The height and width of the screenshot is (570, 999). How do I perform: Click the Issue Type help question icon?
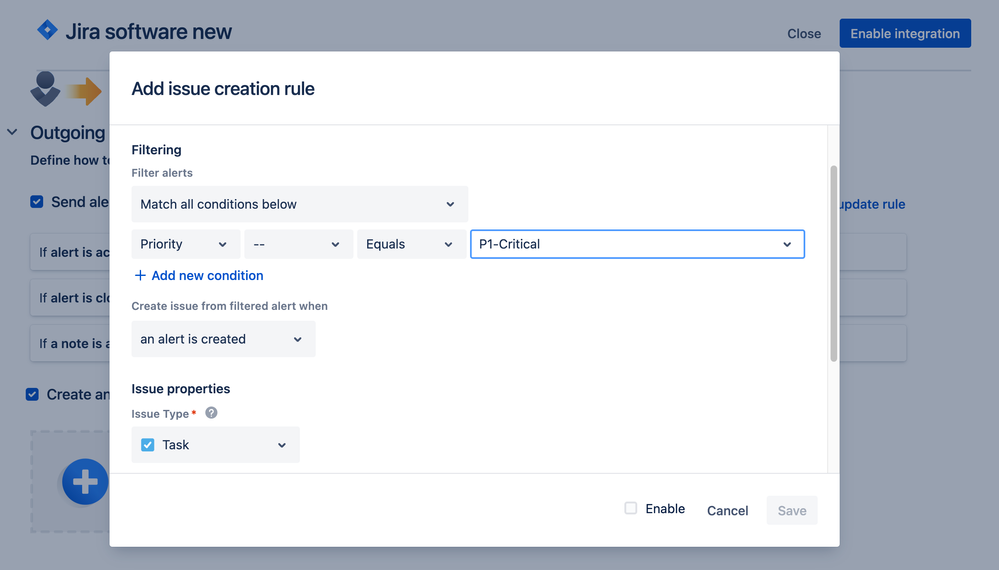click(211, 413)
